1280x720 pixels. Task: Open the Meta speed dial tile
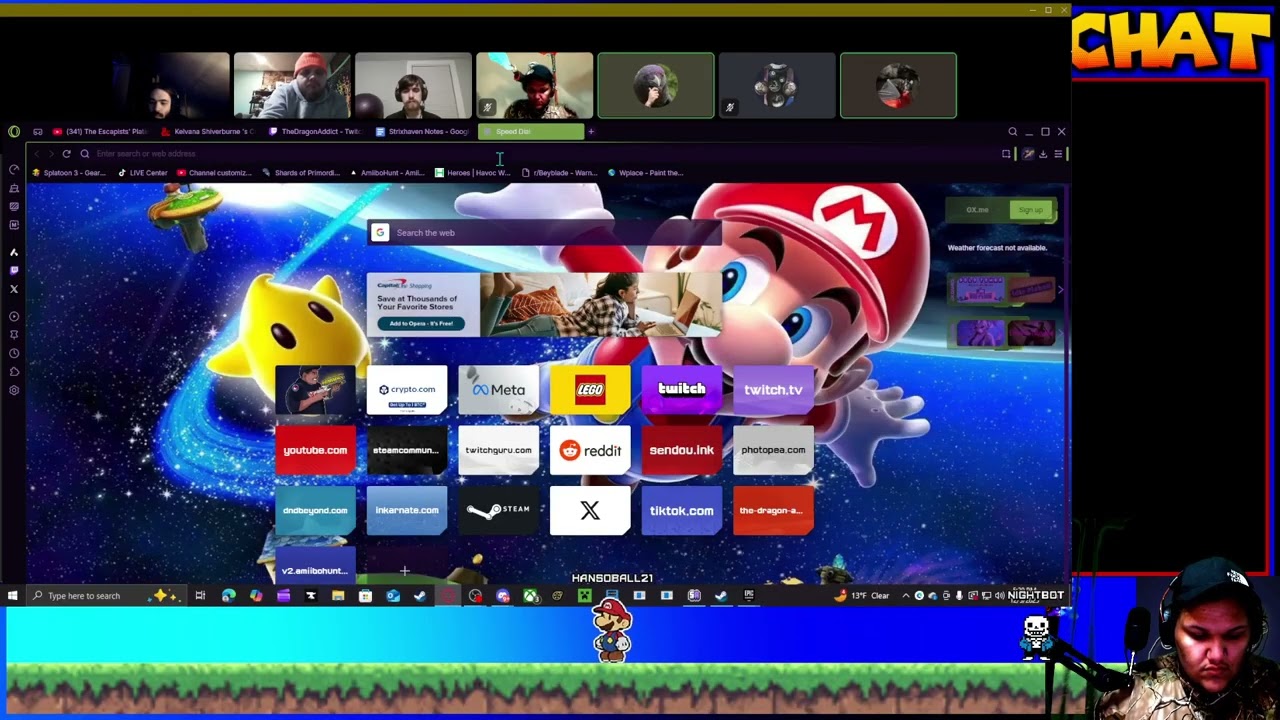click(498, 390)
